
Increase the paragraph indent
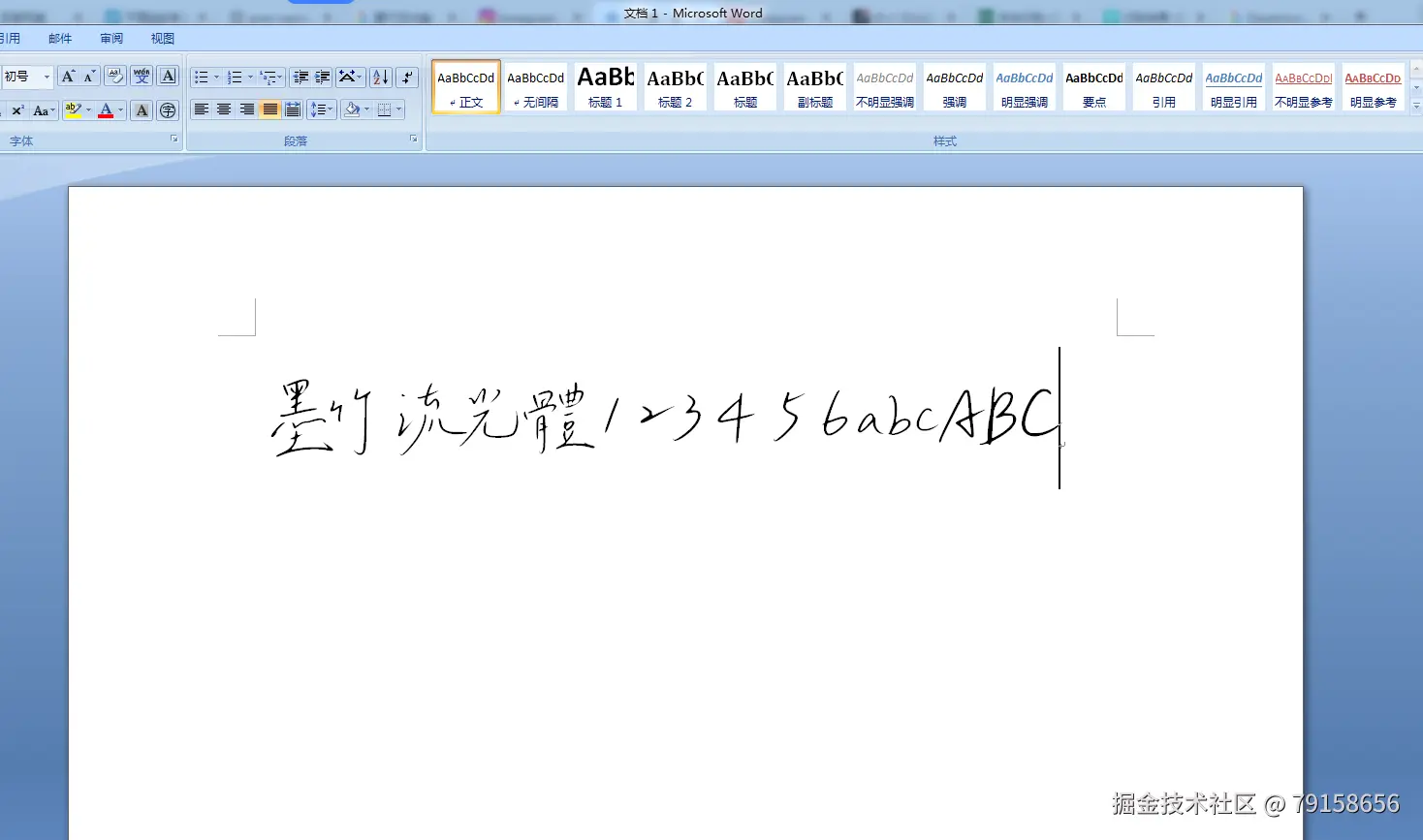click(323, 78)
